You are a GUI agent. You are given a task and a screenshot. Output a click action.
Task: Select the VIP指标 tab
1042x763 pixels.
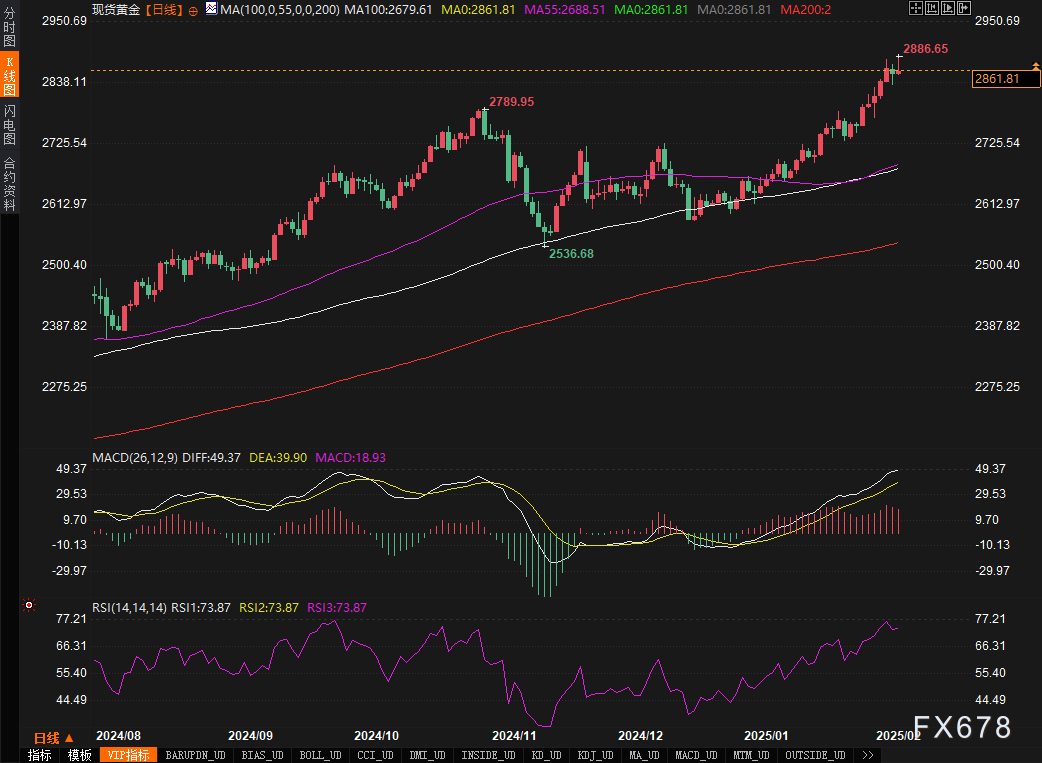[x=129, y=755]
